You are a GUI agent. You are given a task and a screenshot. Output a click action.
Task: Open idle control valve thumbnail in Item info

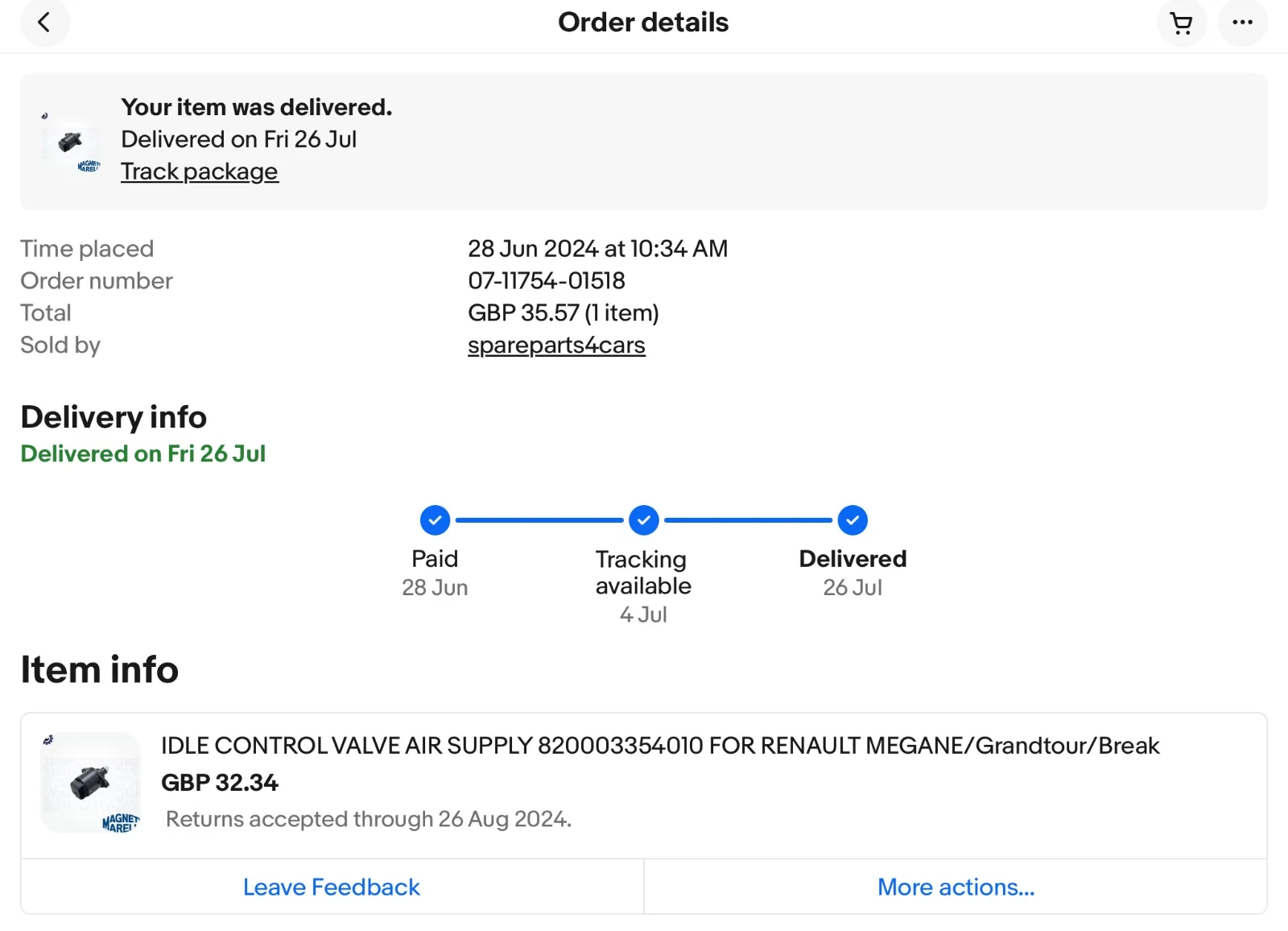(90, 782)
